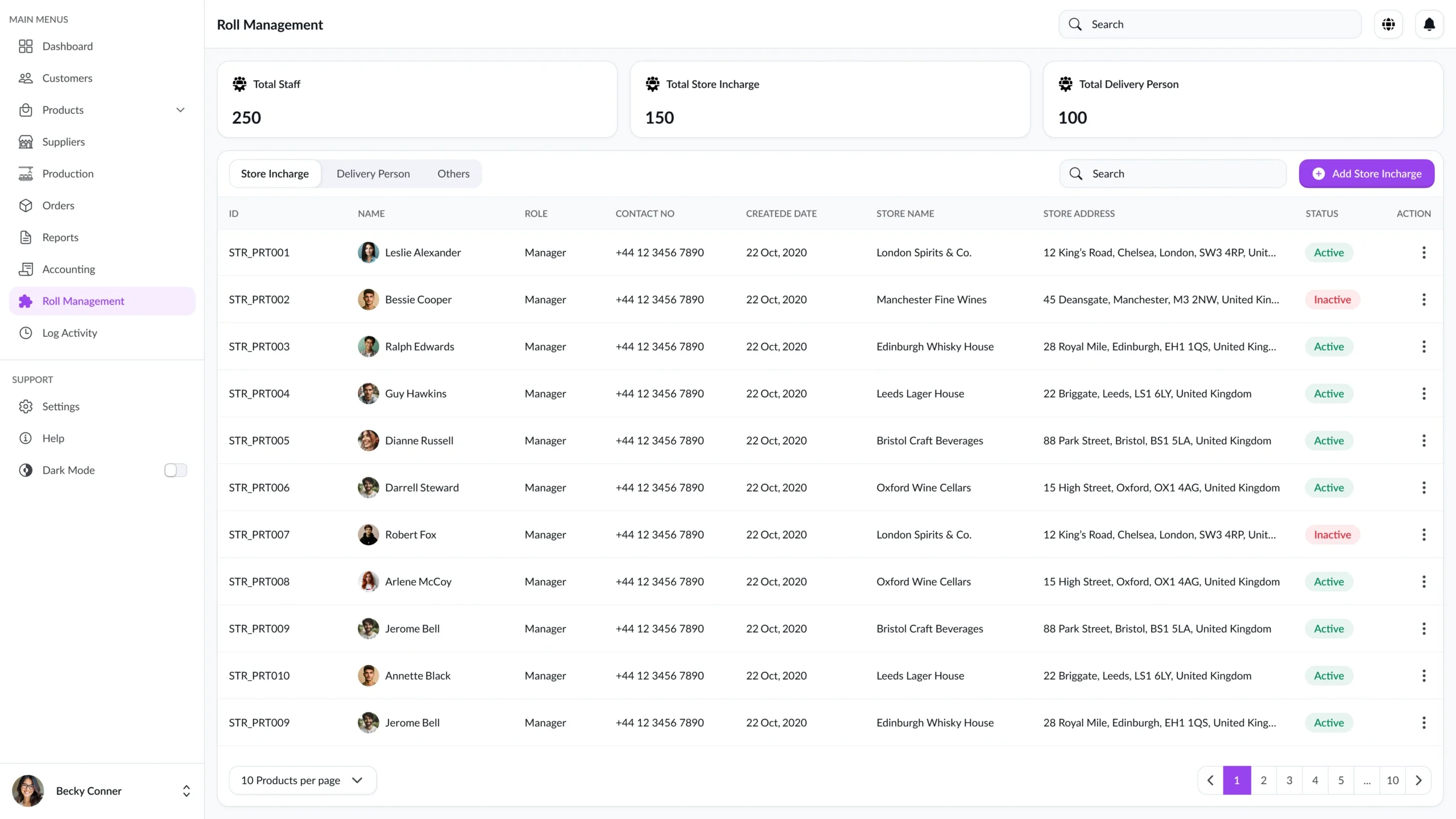Switch to the Others tab

(x=453, y=173)
